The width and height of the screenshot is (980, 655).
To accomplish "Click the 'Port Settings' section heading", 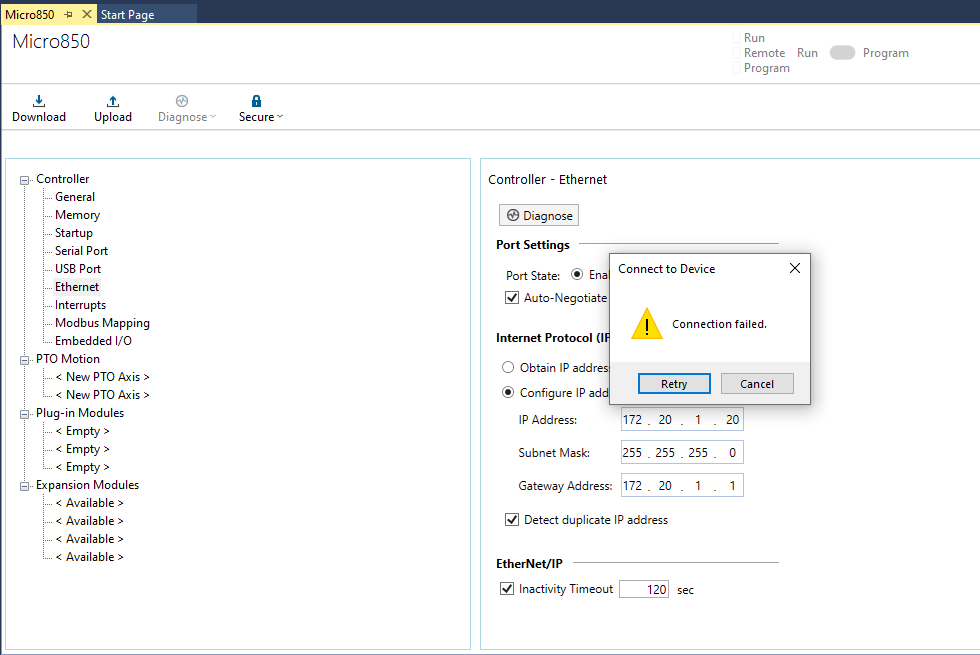I will pyautogui.click(x=532, y=245).
